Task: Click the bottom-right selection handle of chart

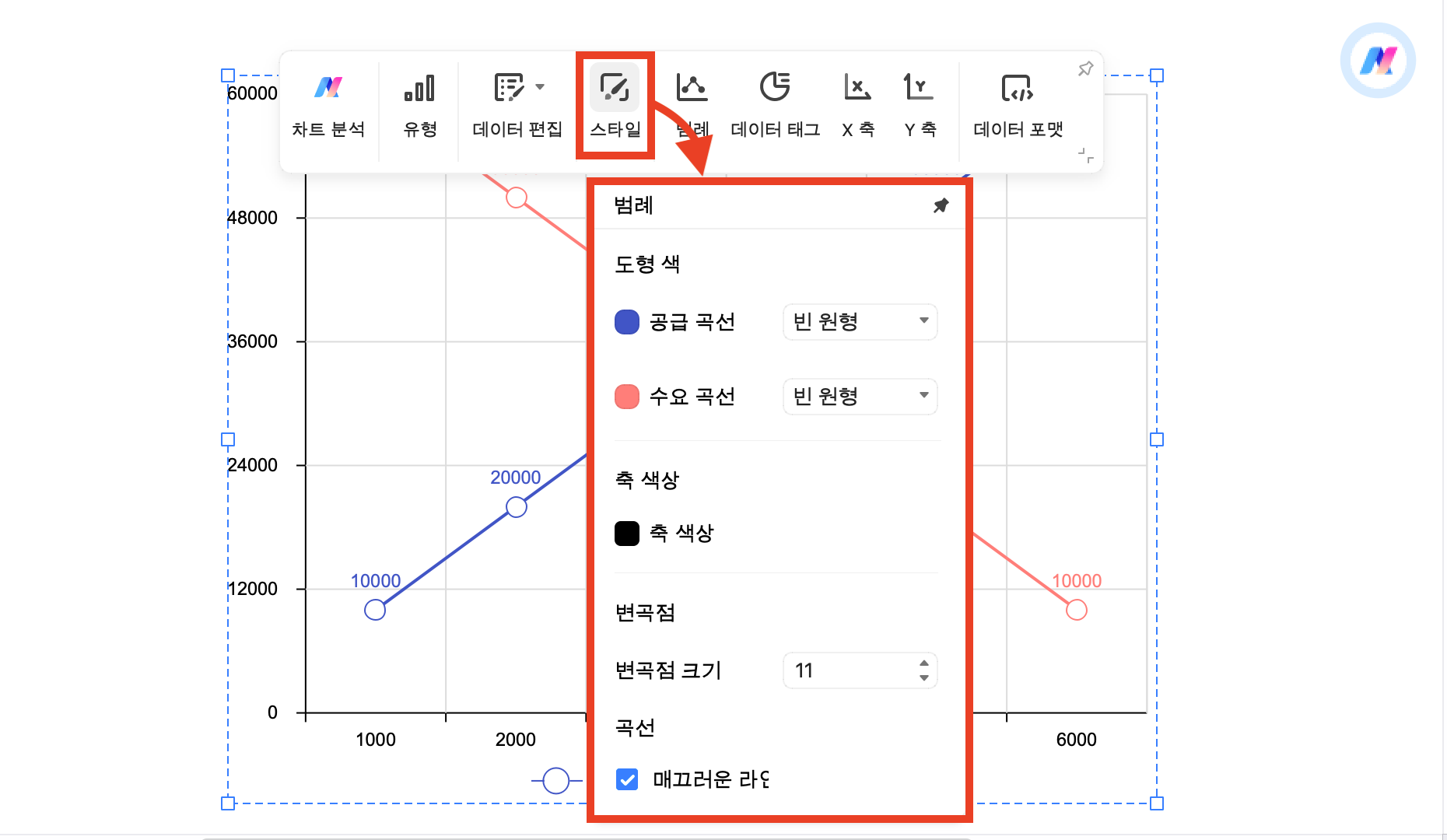Action: [x=1157, y=803]
